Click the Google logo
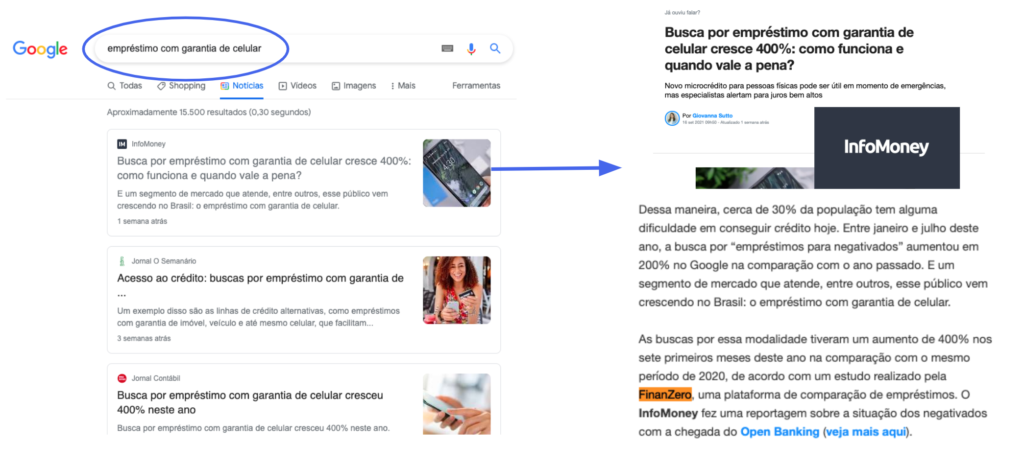 [x=40, y=49]
